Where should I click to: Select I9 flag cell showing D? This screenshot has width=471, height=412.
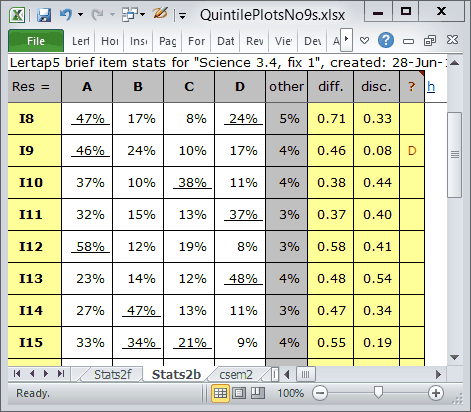pyautogui.click(x=412, y=151)
